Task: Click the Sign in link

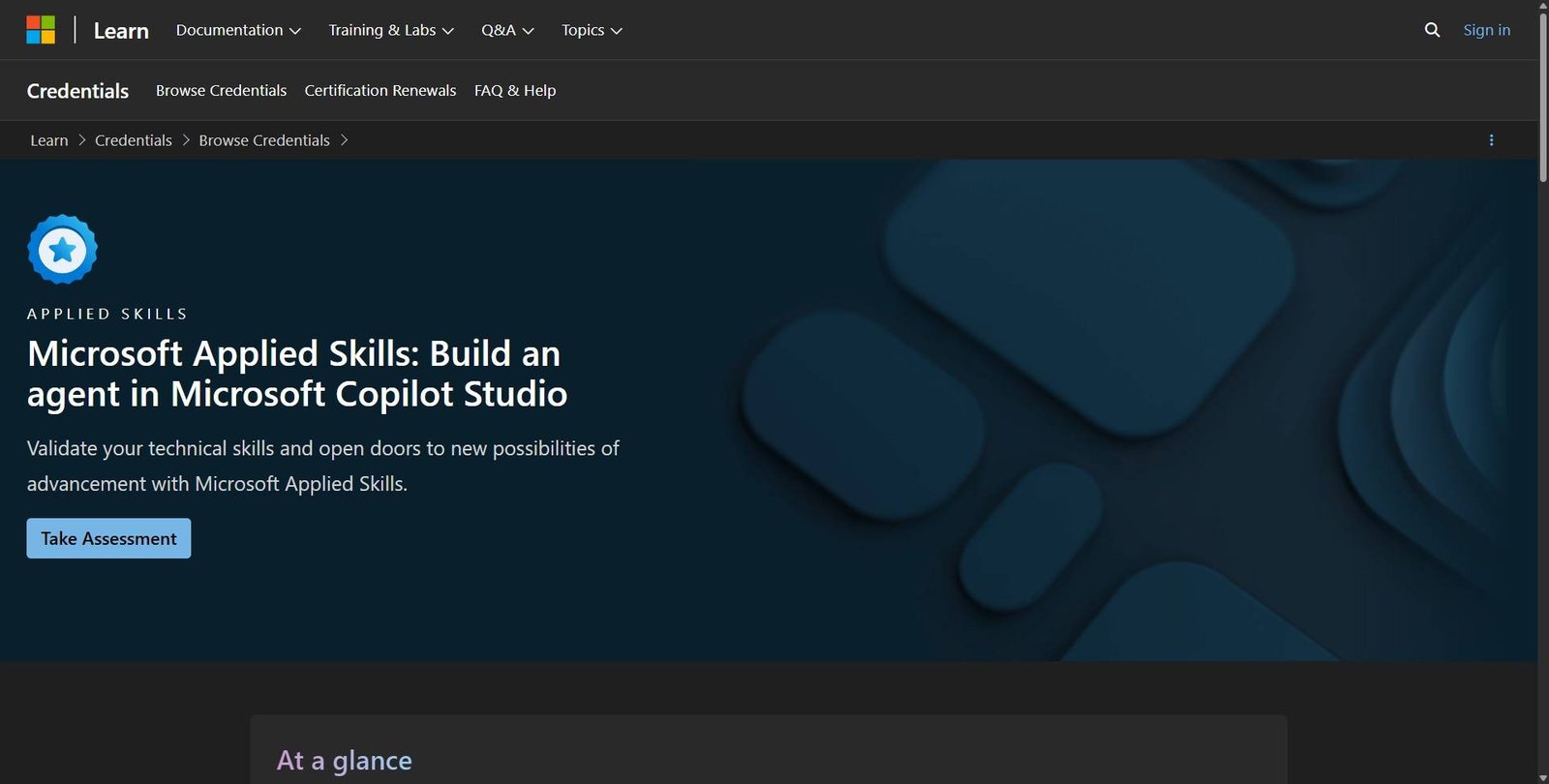Action: [1486, 30]
